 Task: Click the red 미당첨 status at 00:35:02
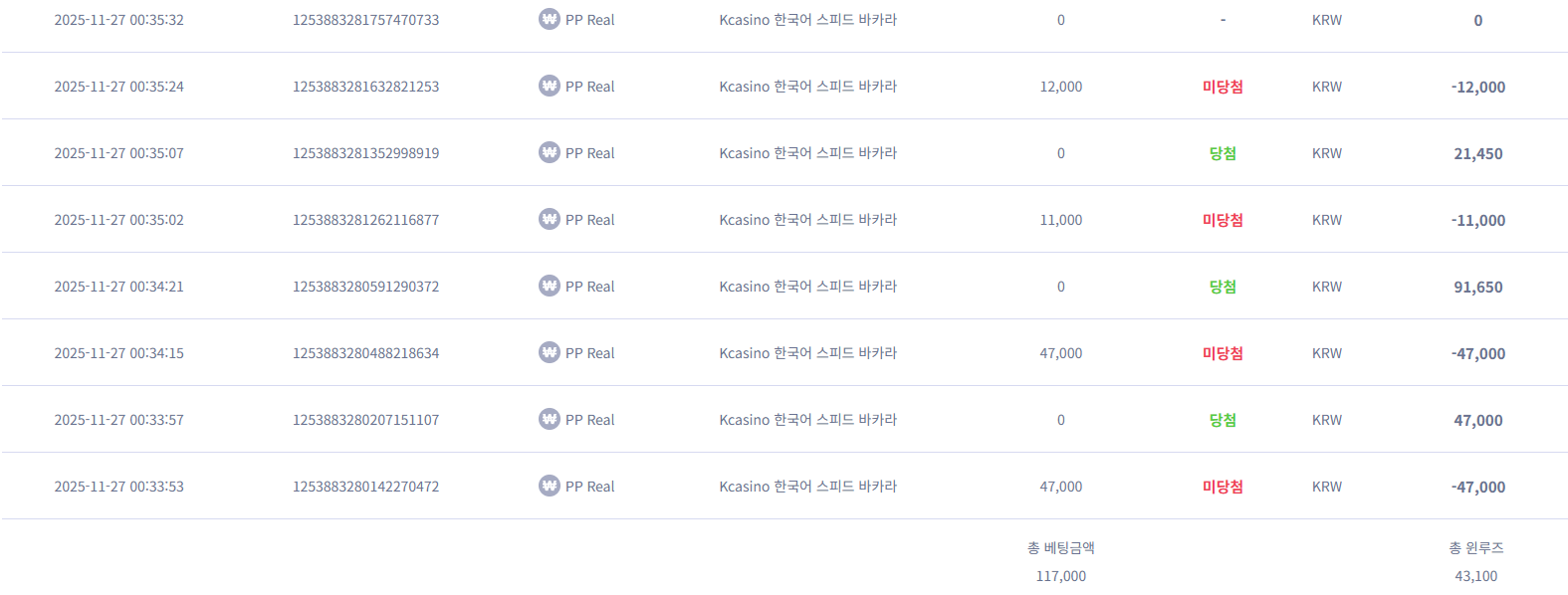1223,220
